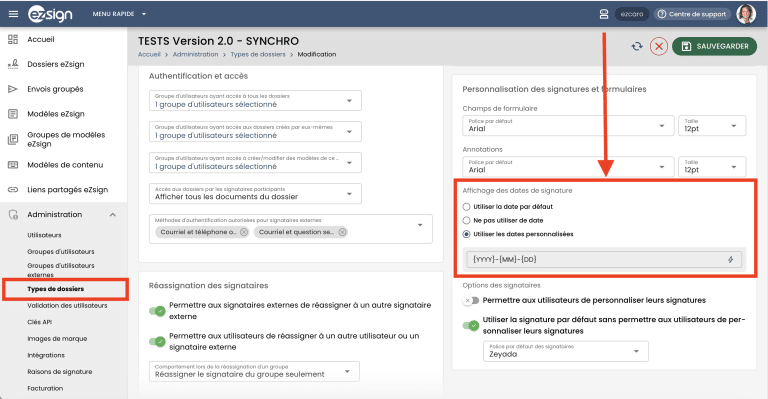Open Intégrations submenu item

(x=46, y=355)
